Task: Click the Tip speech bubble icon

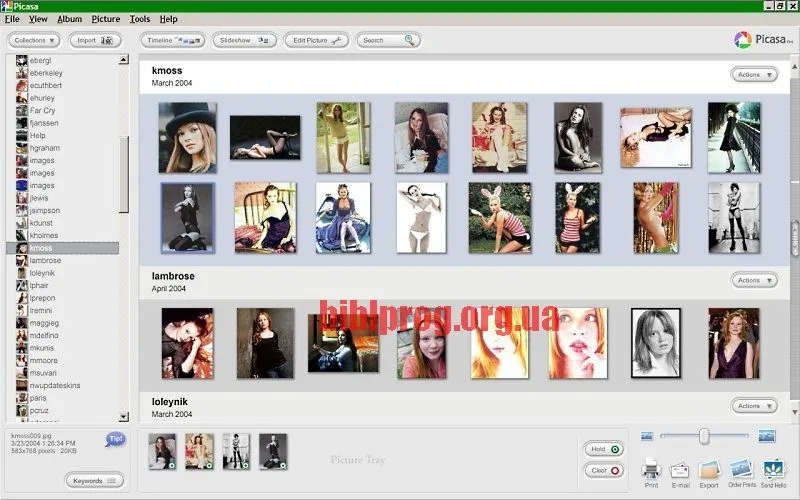Action: (x=116, y=439)
